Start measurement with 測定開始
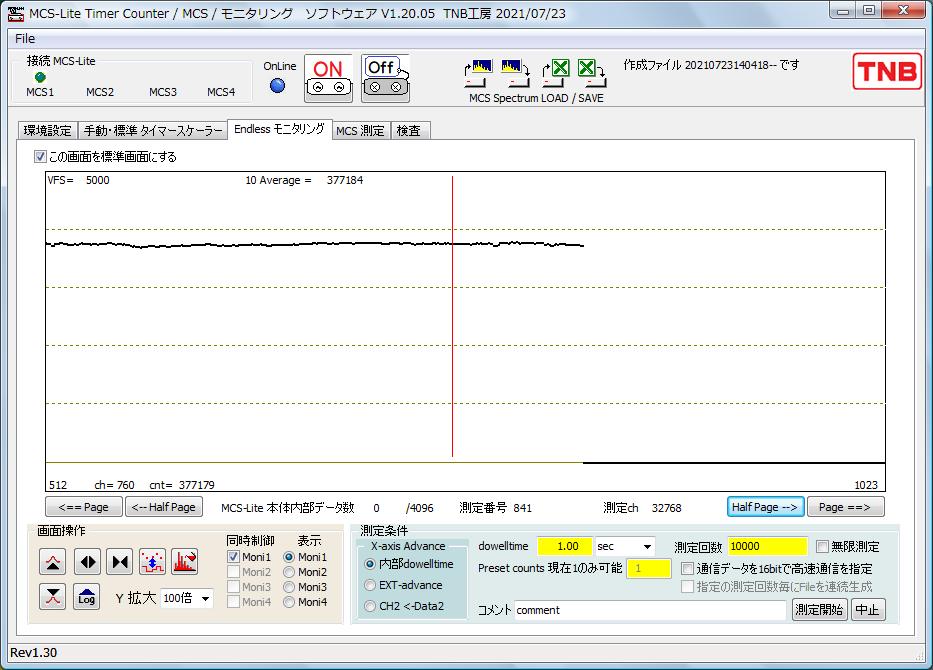This screenshot has width=933, height=670. (819, 610)
